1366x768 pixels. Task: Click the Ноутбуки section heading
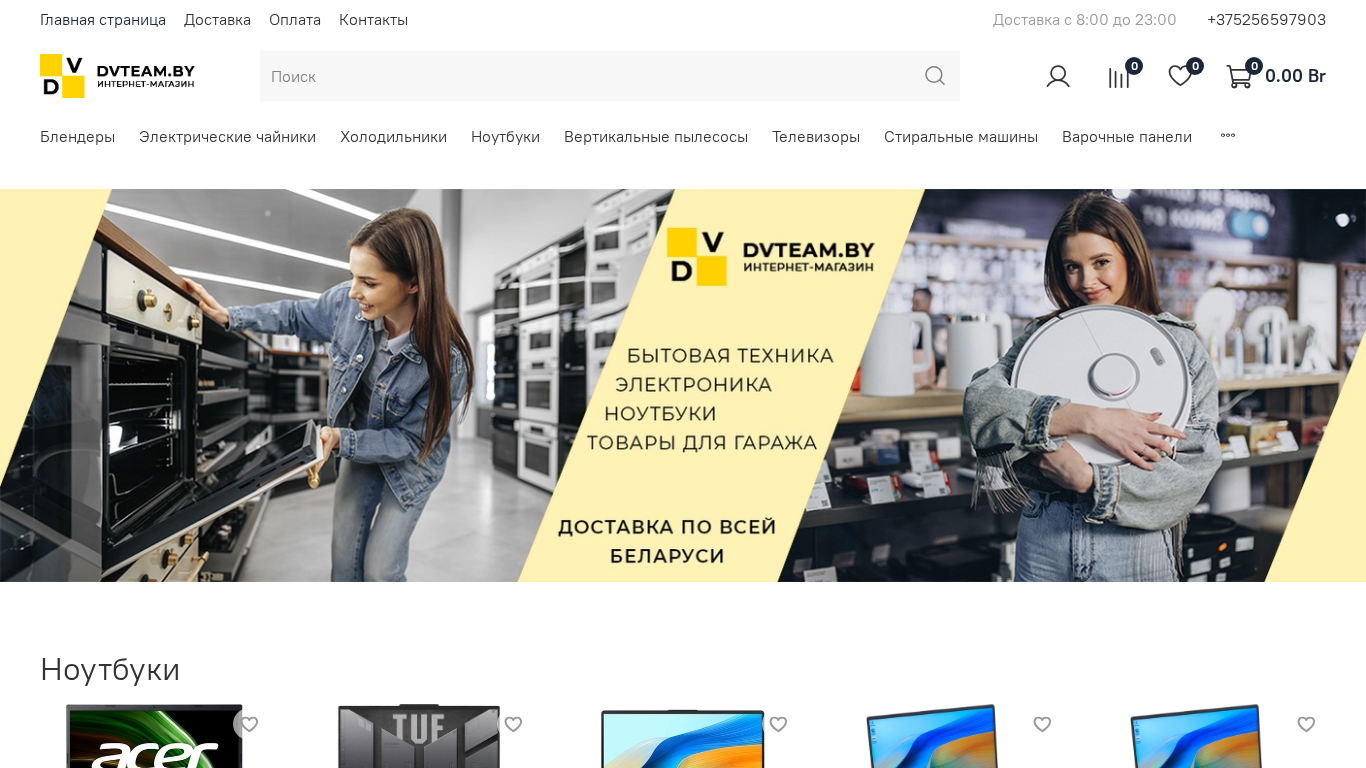[110, 669]
